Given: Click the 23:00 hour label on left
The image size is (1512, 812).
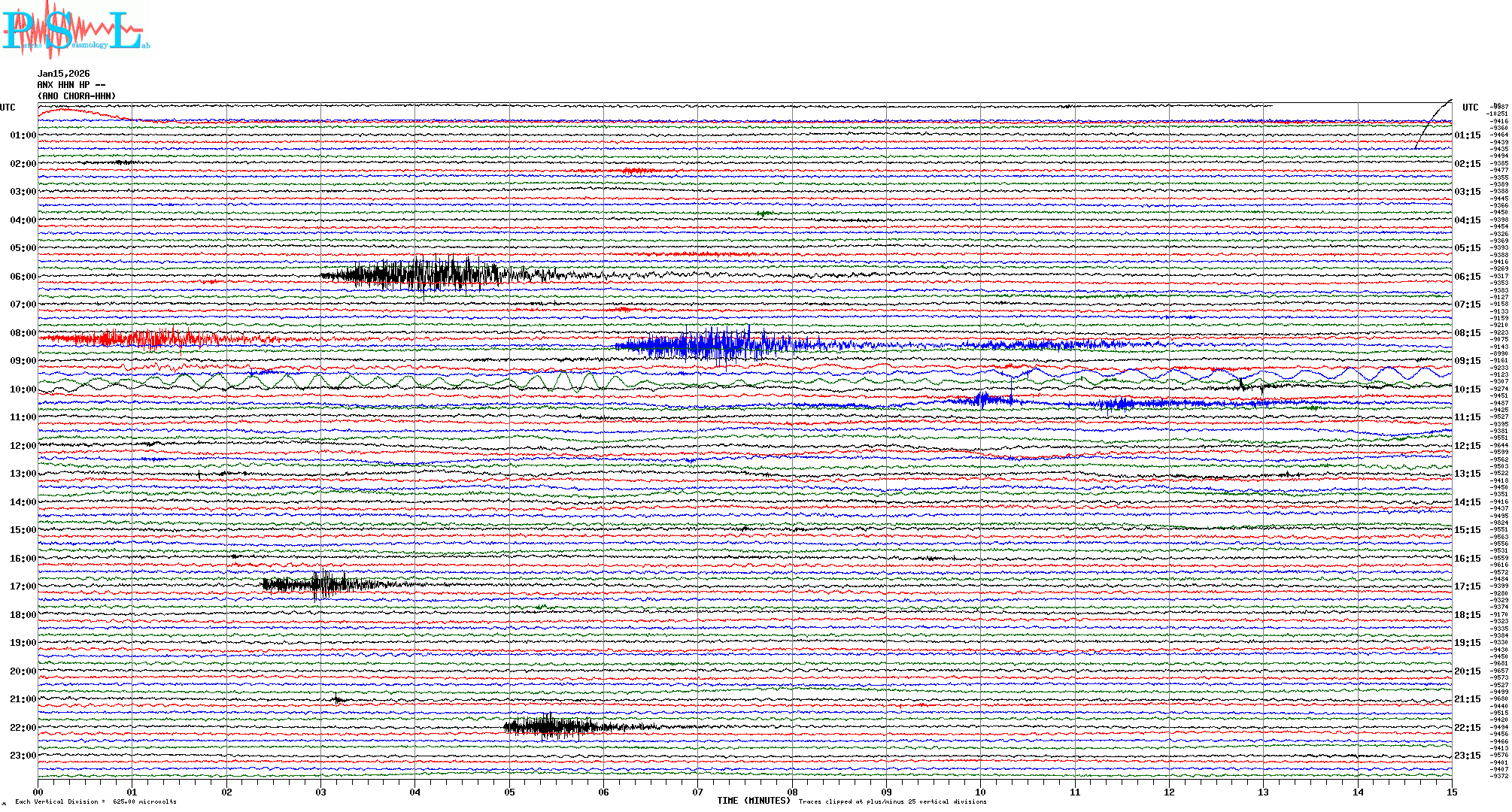Looking at the screenshot, I should 23,756.
